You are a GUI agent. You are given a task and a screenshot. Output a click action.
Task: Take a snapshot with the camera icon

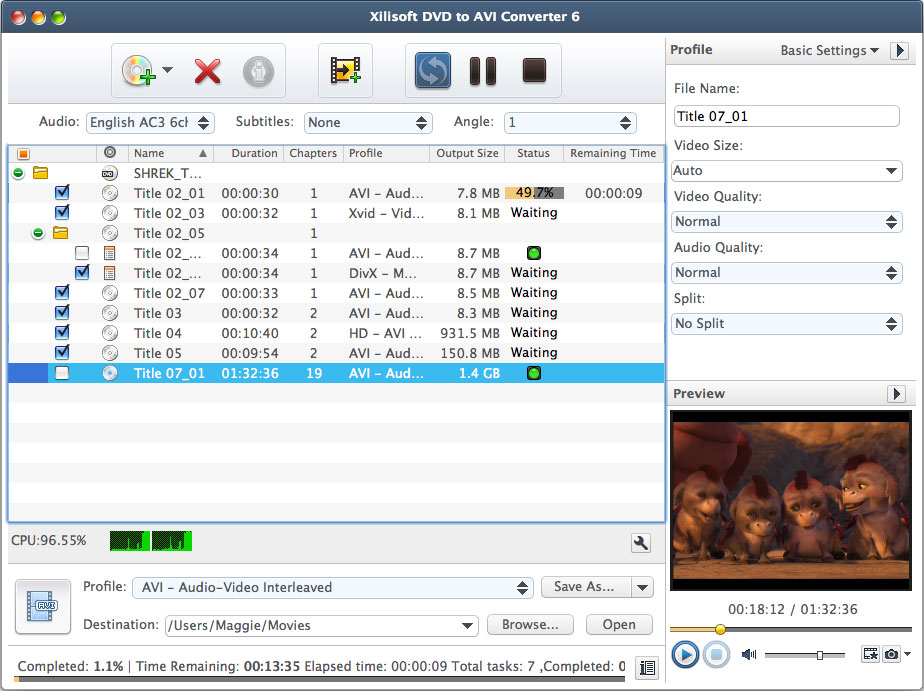(x=893, y=654)
